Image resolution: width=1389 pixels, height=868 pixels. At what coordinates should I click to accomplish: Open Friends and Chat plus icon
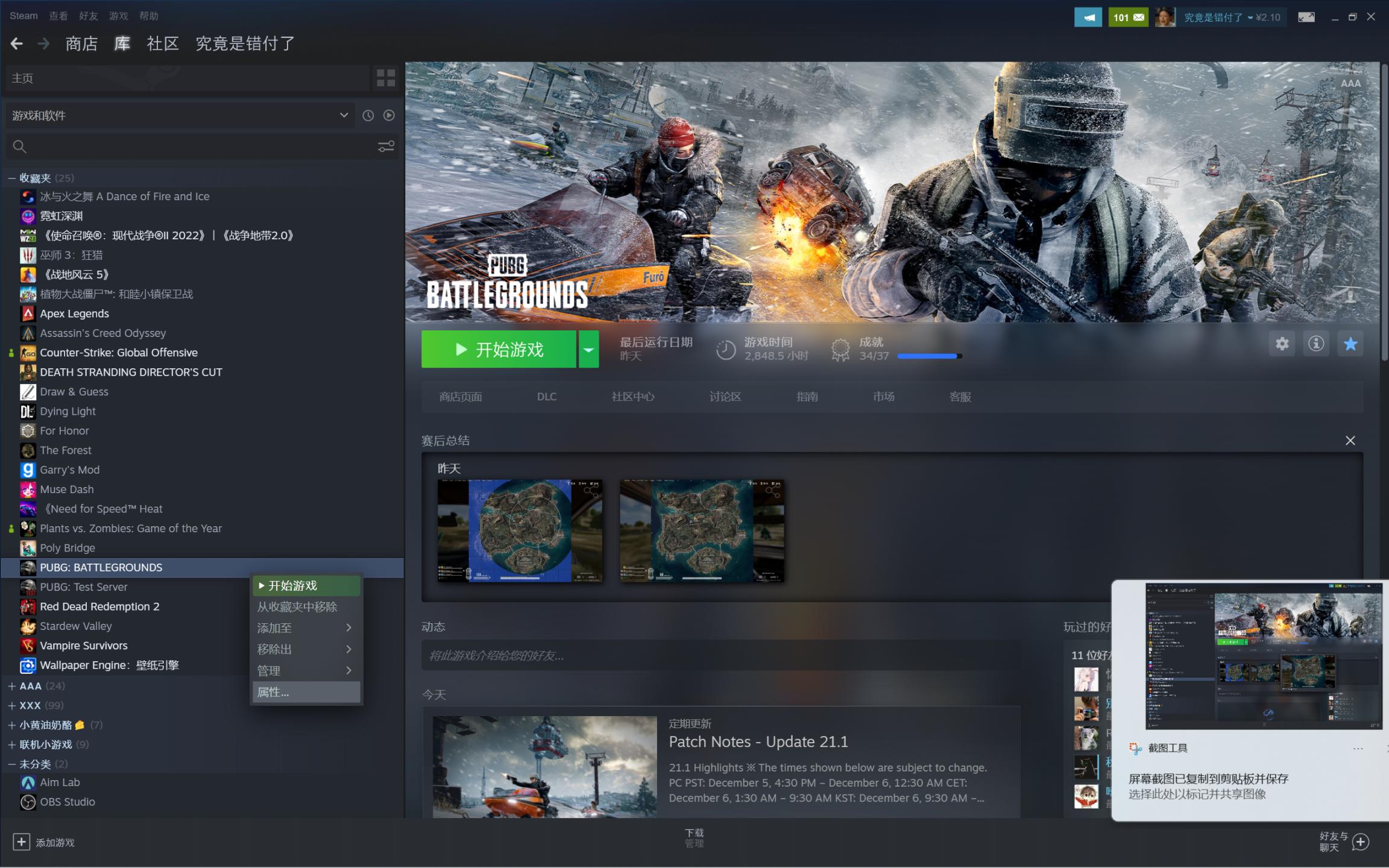click(x=1361, y=841)
